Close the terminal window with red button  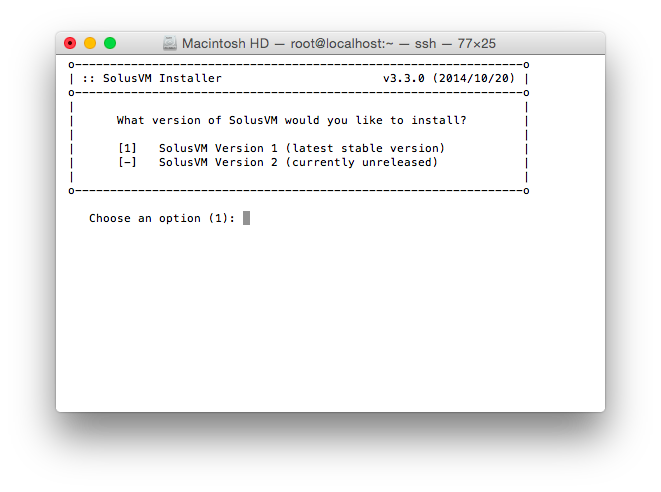coord(70,43)
